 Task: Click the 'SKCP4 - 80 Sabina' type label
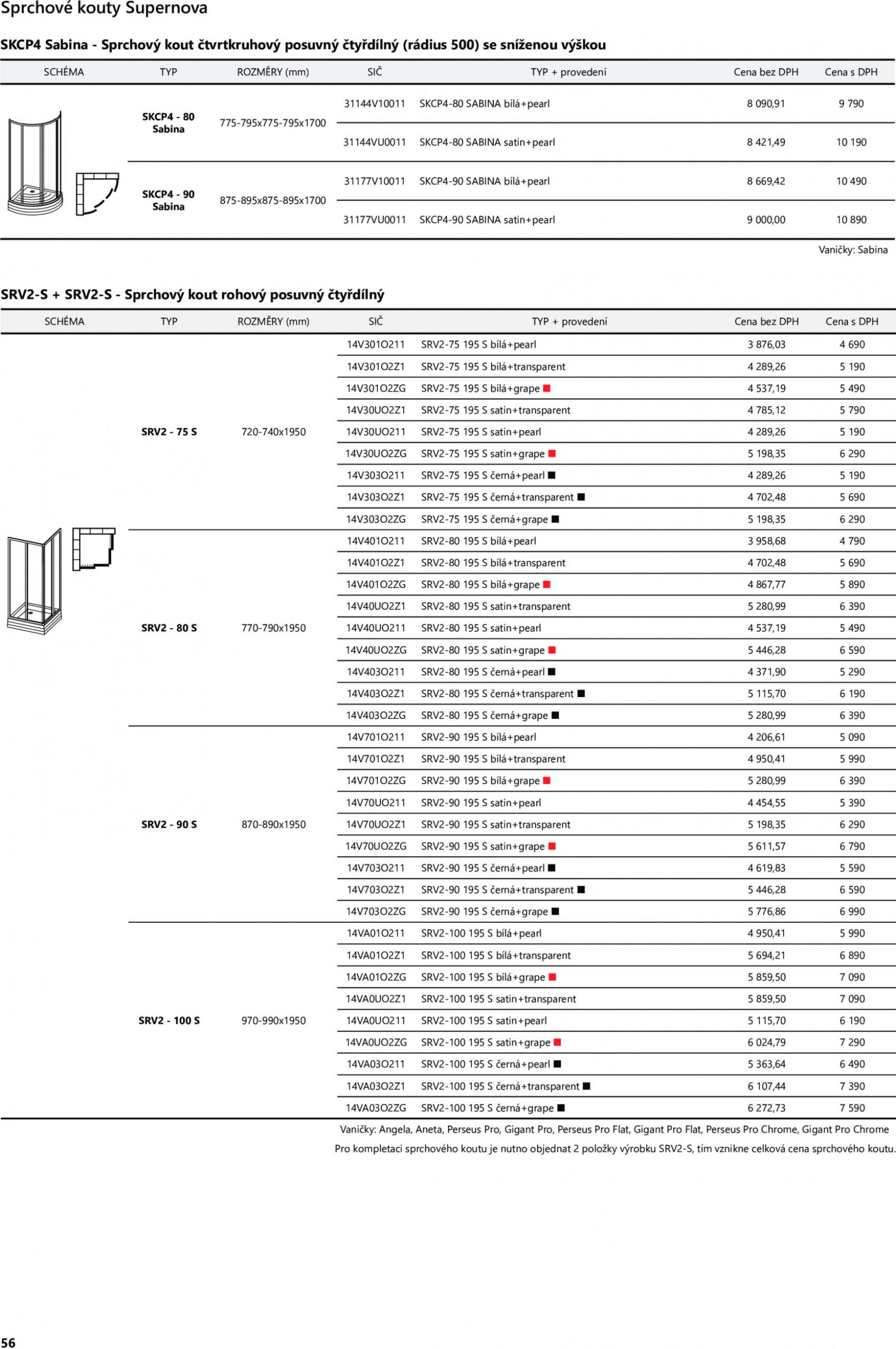(168, 123)
